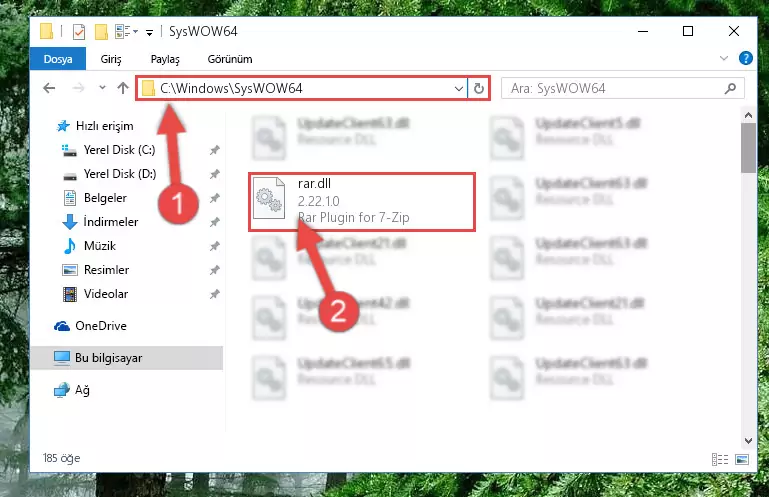Click the search magnifier icon
Viewport: 769px width, 497px height.
point(730,88)
